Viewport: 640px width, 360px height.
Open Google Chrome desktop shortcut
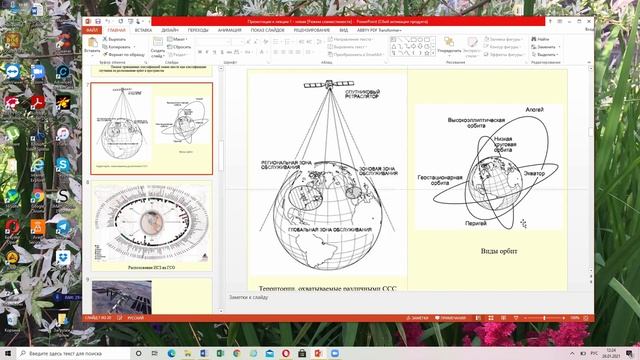[38, 196]
